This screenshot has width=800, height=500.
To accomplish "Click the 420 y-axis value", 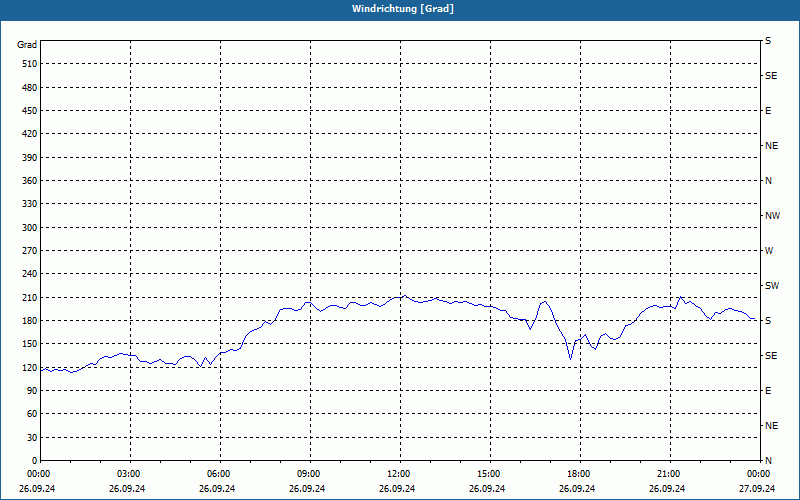I will (30, 134).
